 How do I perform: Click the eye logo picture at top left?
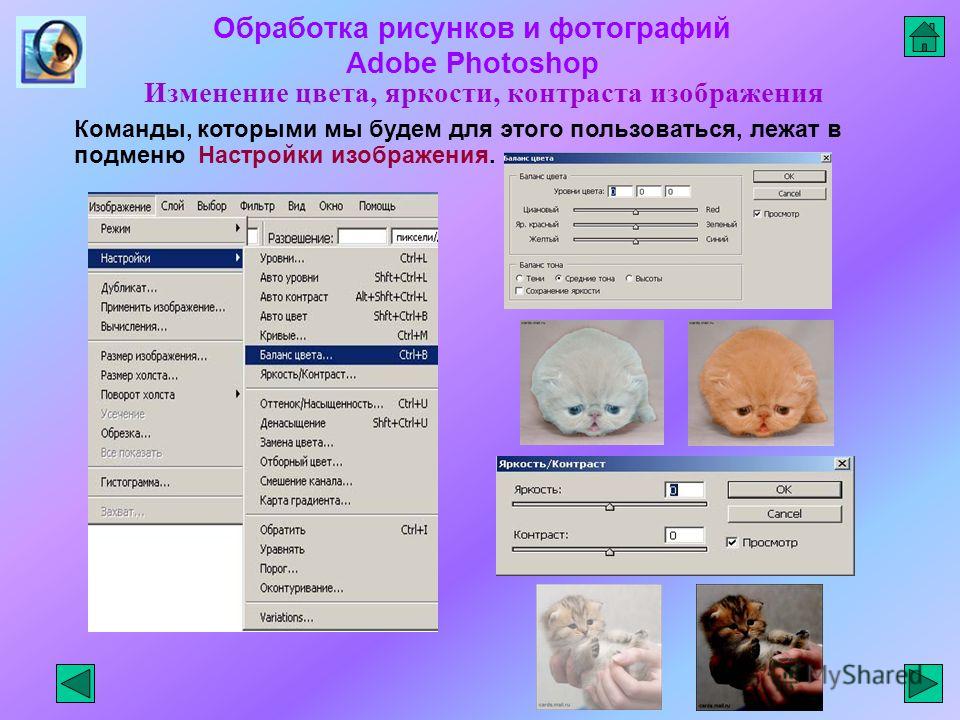(x=51, y=51)
